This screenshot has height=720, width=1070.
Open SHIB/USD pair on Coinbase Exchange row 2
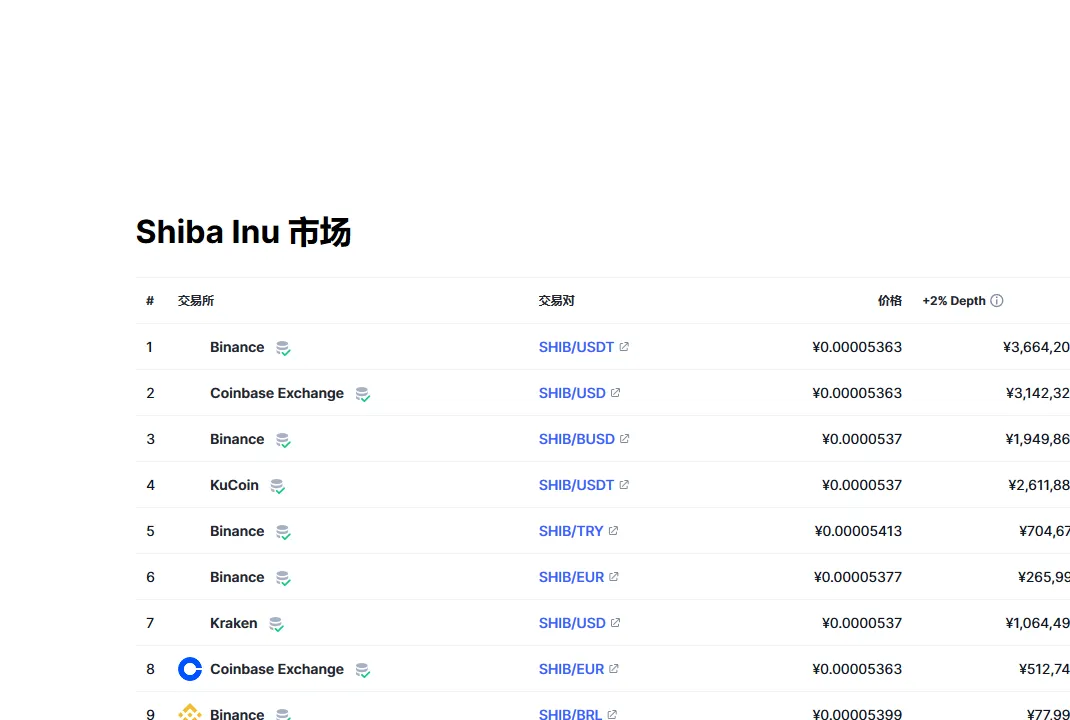click(572, 393)
